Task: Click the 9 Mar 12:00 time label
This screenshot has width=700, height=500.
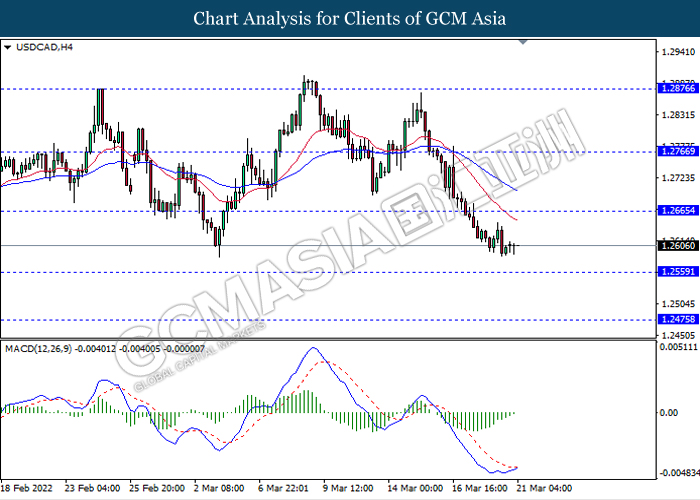Action: (348, 488)
